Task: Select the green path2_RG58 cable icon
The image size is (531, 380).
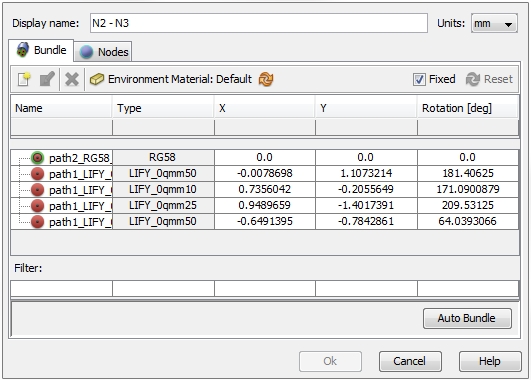Action: 38,157
